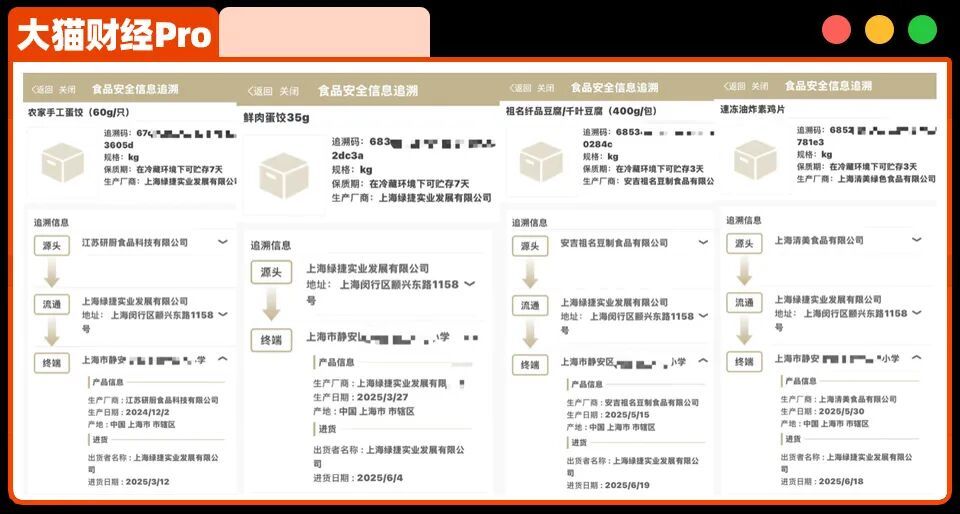The image size is (960, 514).
Task: Select the 终端 step for 鲜肉蛋饺35g
Action: coord(271,340)
